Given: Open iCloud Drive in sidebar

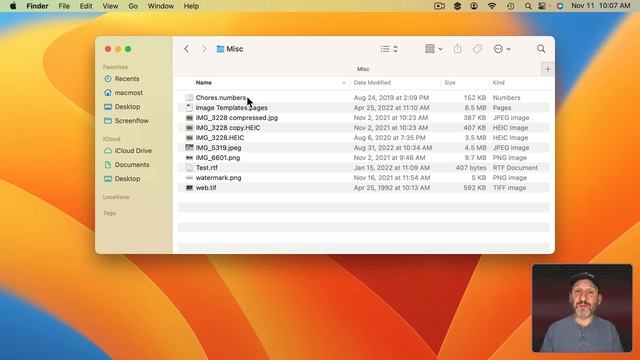Looking at the screenshot, I should click(133, 151).
